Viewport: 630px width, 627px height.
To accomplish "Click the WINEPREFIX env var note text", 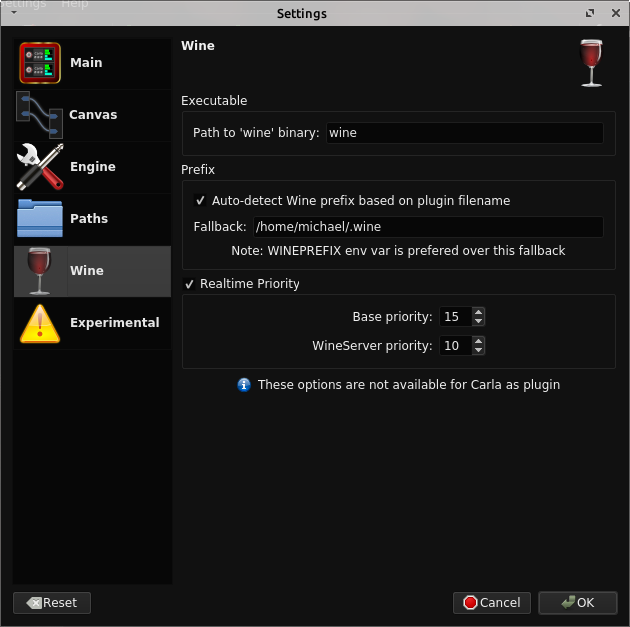I will (x=398, y=251).
